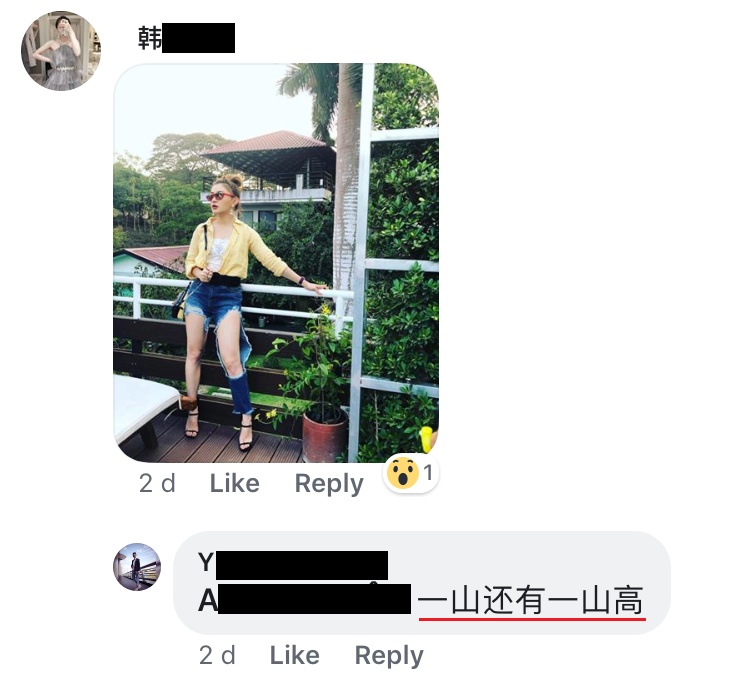The width and height of the screenshot is (747, 680).
Task: Open the reply author's round profile avatar
Action: 137,567
